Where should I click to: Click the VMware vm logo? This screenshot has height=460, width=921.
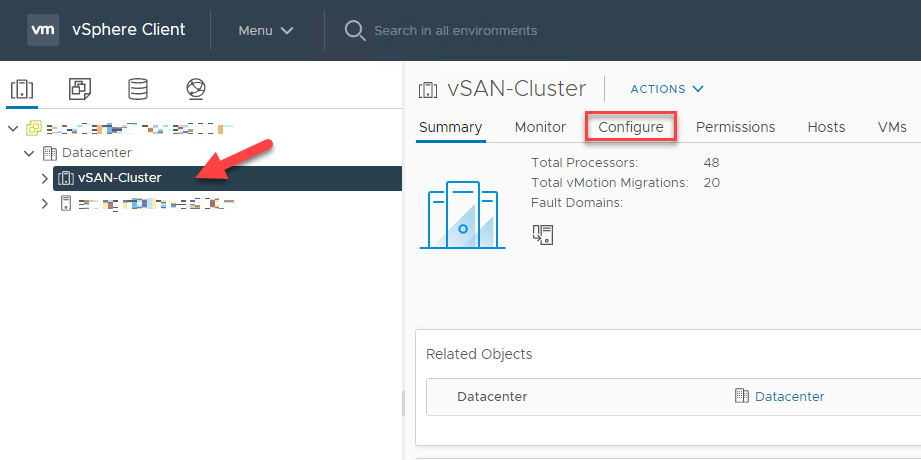pyautogui.click(x=42, y=30)
